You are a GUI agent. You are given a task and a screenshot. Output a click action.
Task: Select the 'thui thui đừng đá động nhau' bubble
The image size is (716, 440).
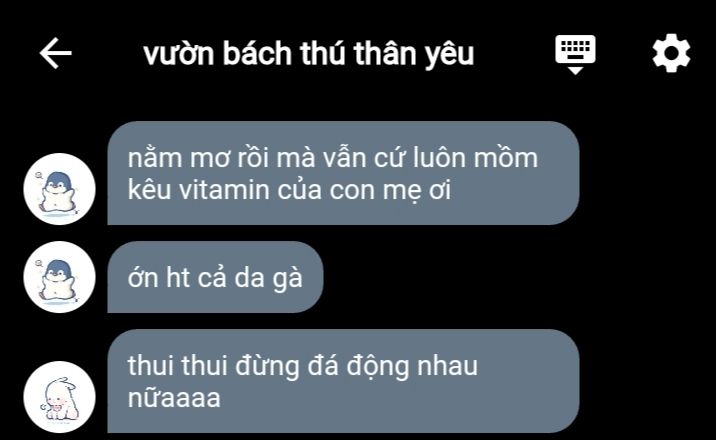click(x=343, y=381)
